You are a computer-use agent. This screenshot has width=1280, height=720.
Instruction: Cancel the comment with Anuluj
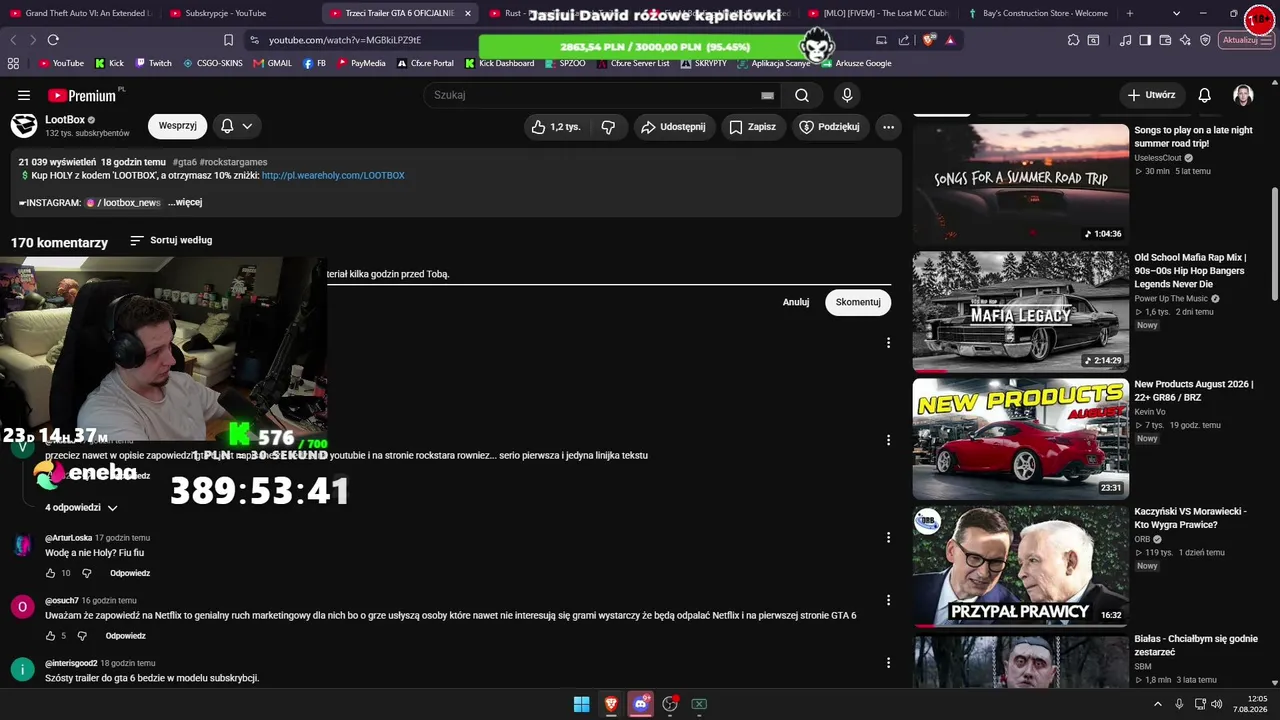point(796,302)
